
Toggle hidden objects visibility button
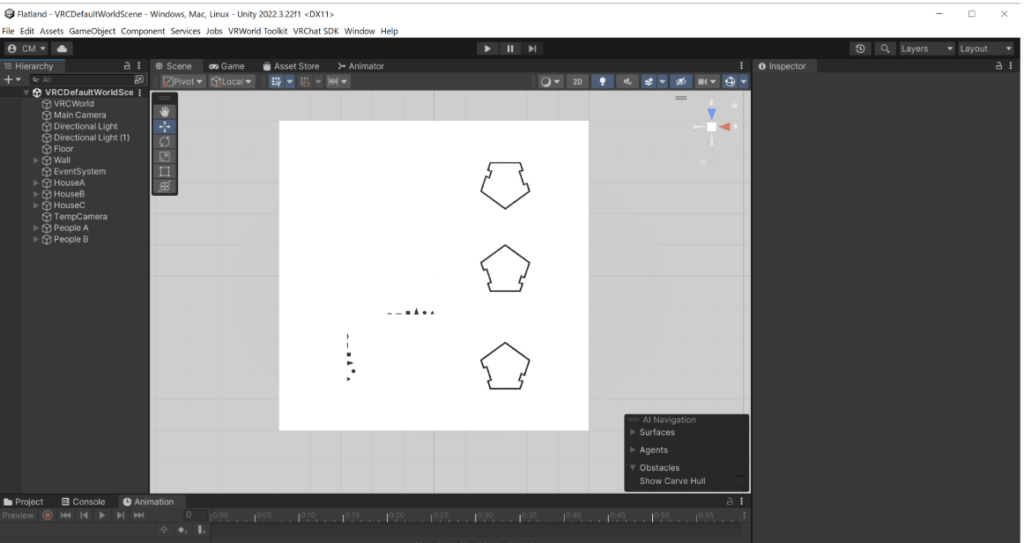680,82
